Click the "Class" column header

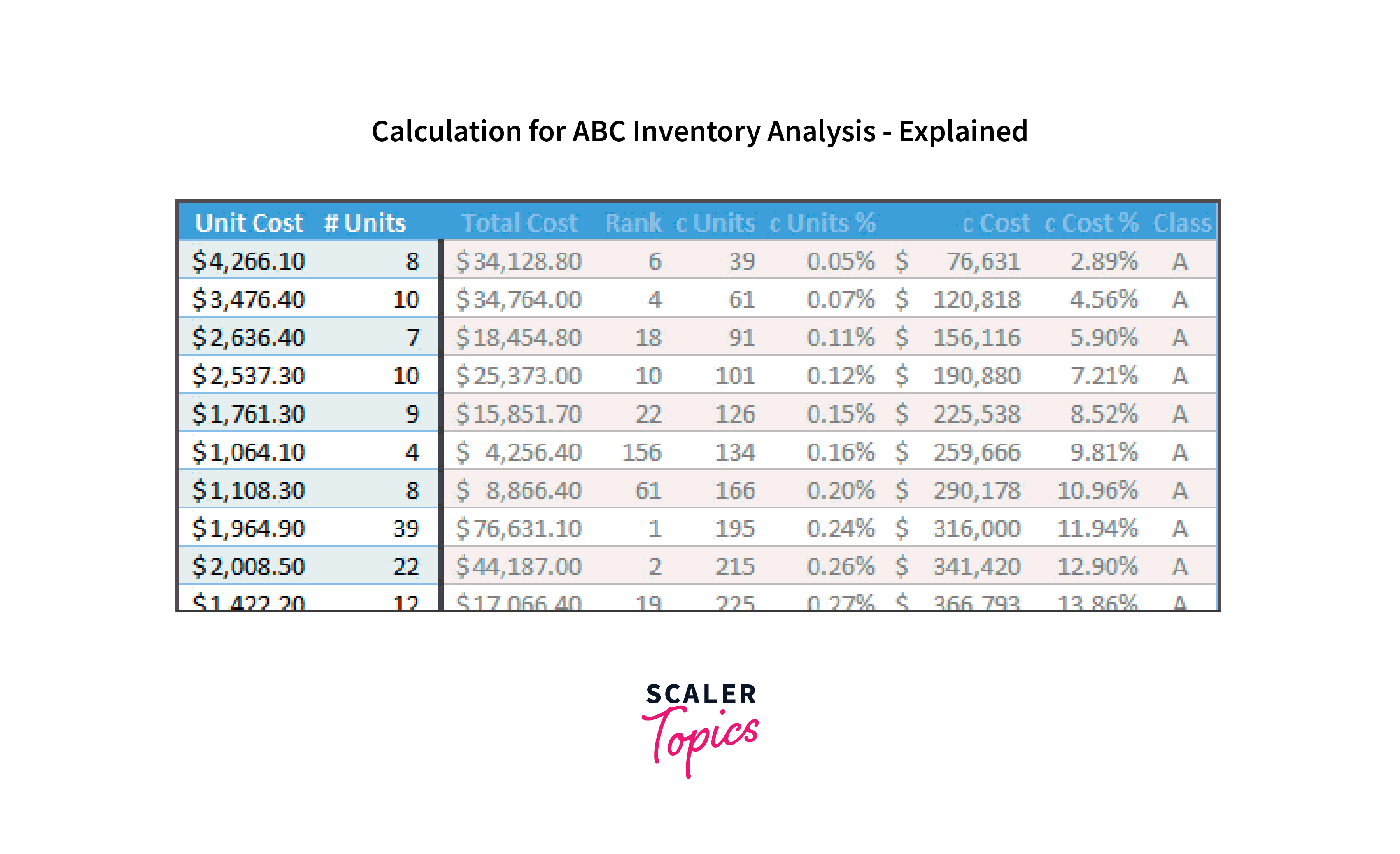(x=1182, y=223)
